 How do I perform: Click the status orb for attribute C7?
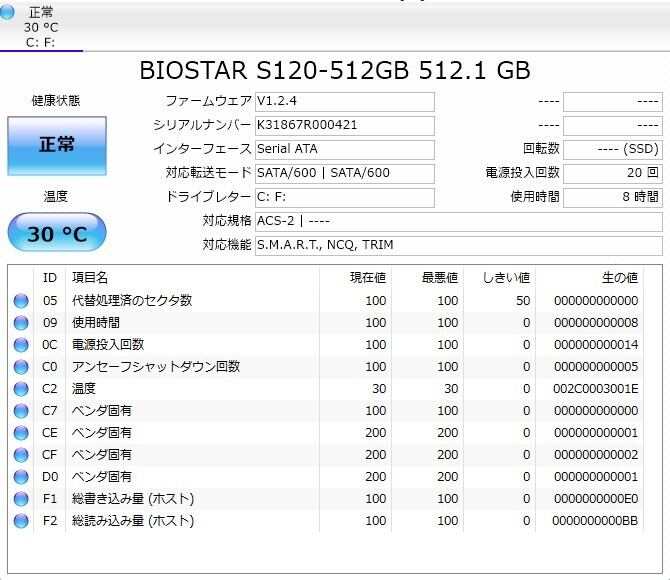coord(21,411)
